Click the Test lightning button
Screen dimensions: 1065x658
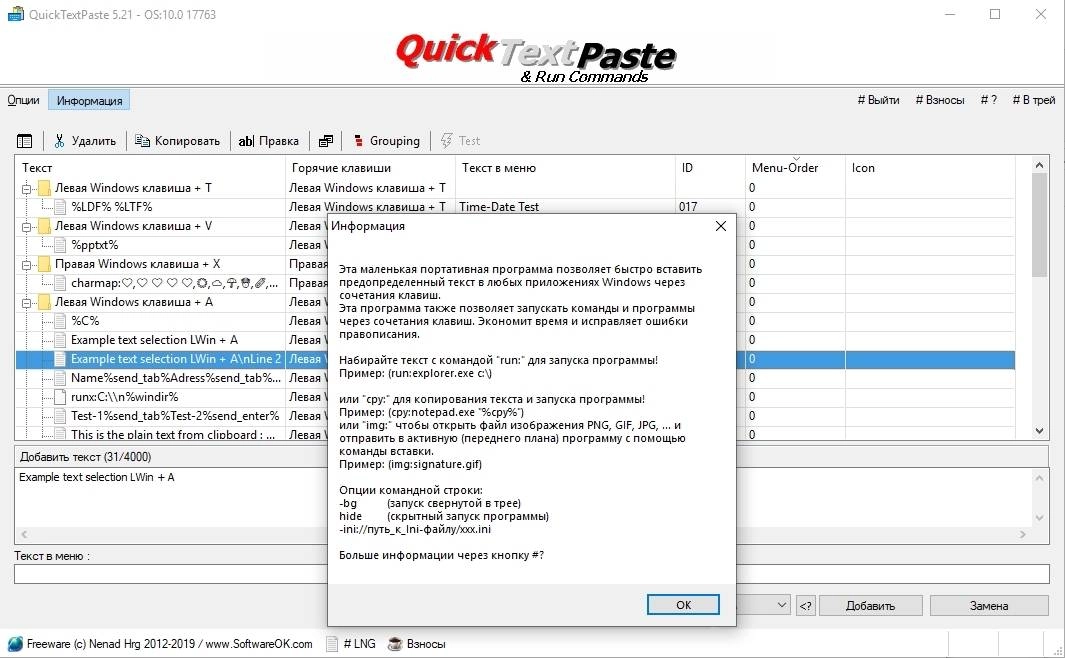pos(461,141)
